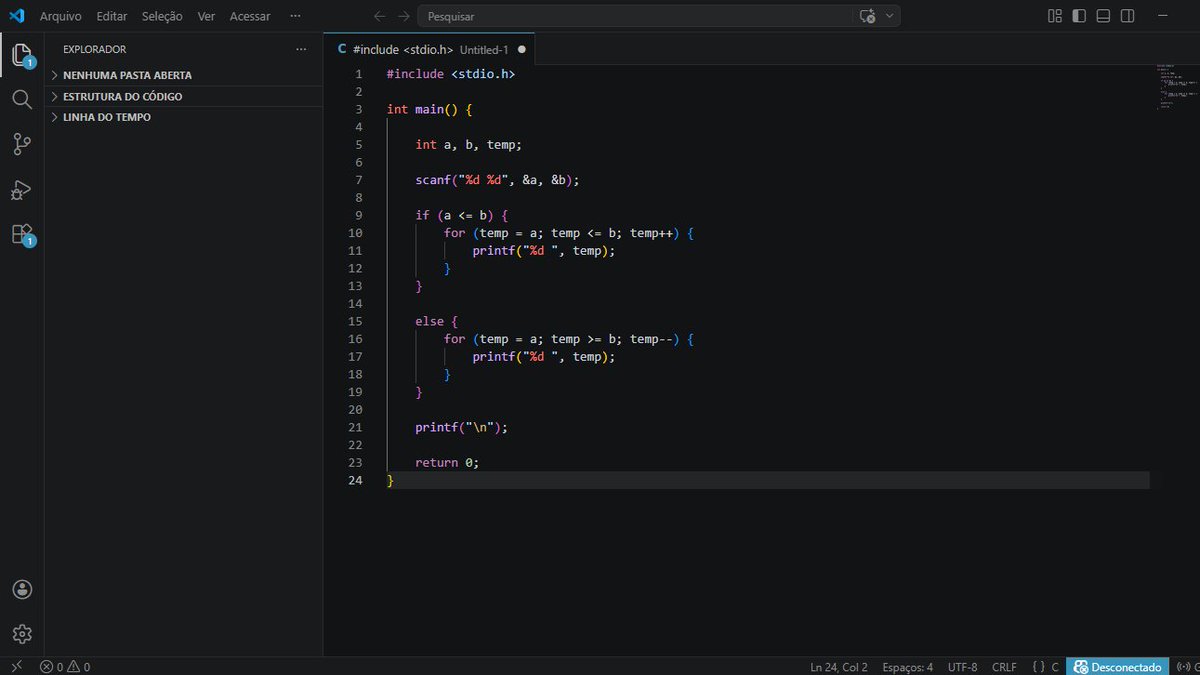Click on 'int a, b, temp;' line

coord(469,145)
